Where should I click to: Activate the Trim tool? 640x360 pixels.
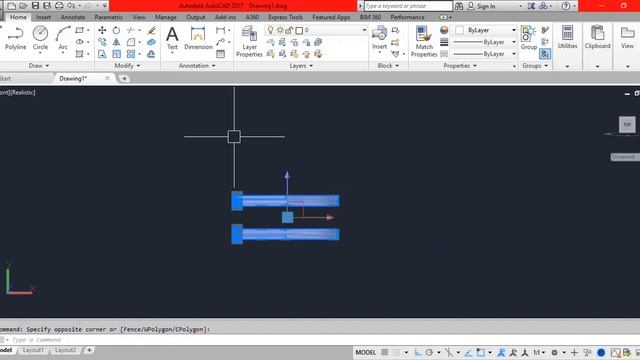coord(131,30)
